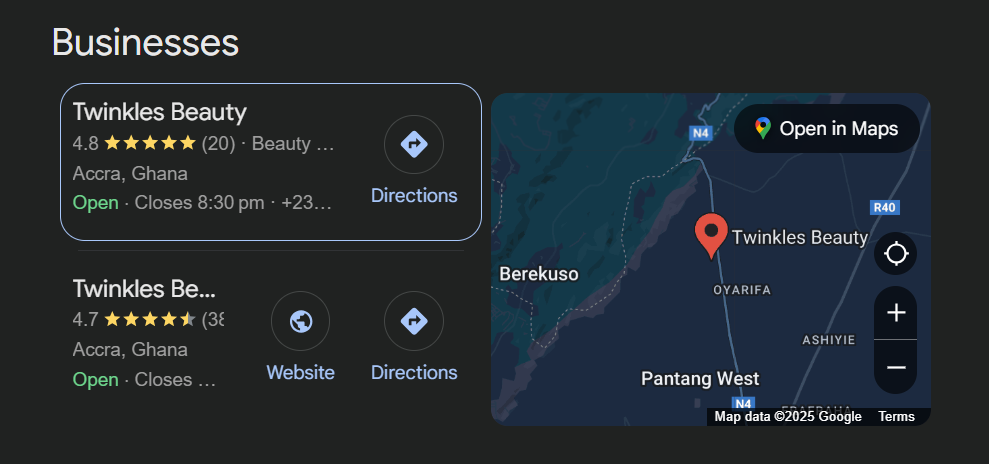989x464 pixels.
Task: Click the red location pin on the map
Action: [711, 234]
